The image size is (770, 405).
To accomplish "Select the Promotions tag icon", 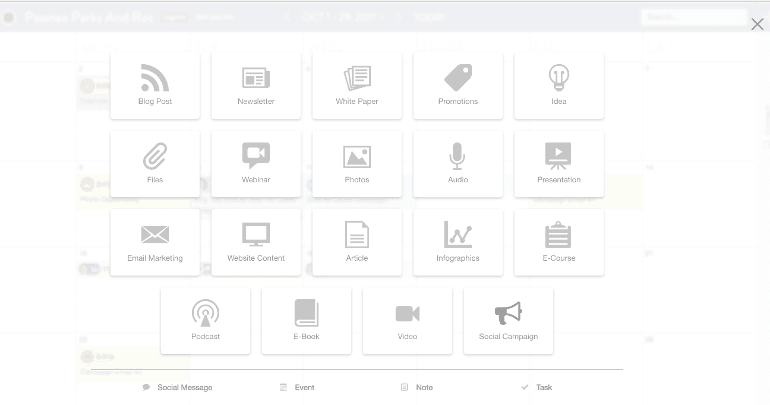I will pos(458,85).
